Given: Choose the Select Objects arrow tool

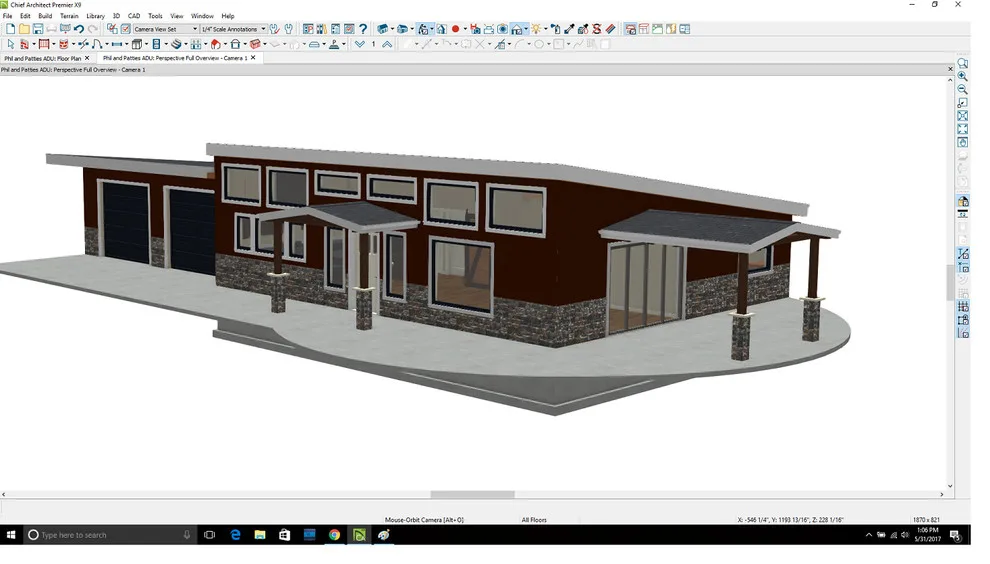Looking at the screenshot, I should click(x=11, y=44).
